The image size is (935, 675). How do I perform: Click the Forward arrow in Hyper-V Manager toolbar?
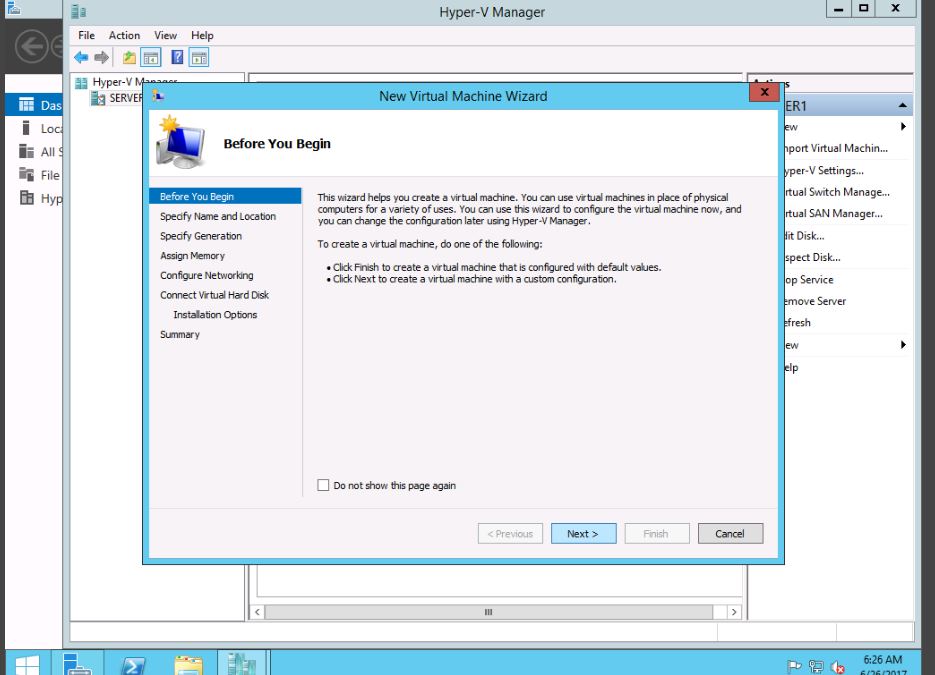101,58
